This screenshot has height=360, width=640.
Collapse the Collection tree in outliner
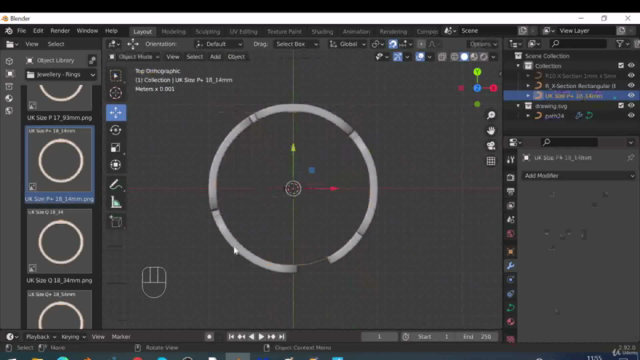518,66
